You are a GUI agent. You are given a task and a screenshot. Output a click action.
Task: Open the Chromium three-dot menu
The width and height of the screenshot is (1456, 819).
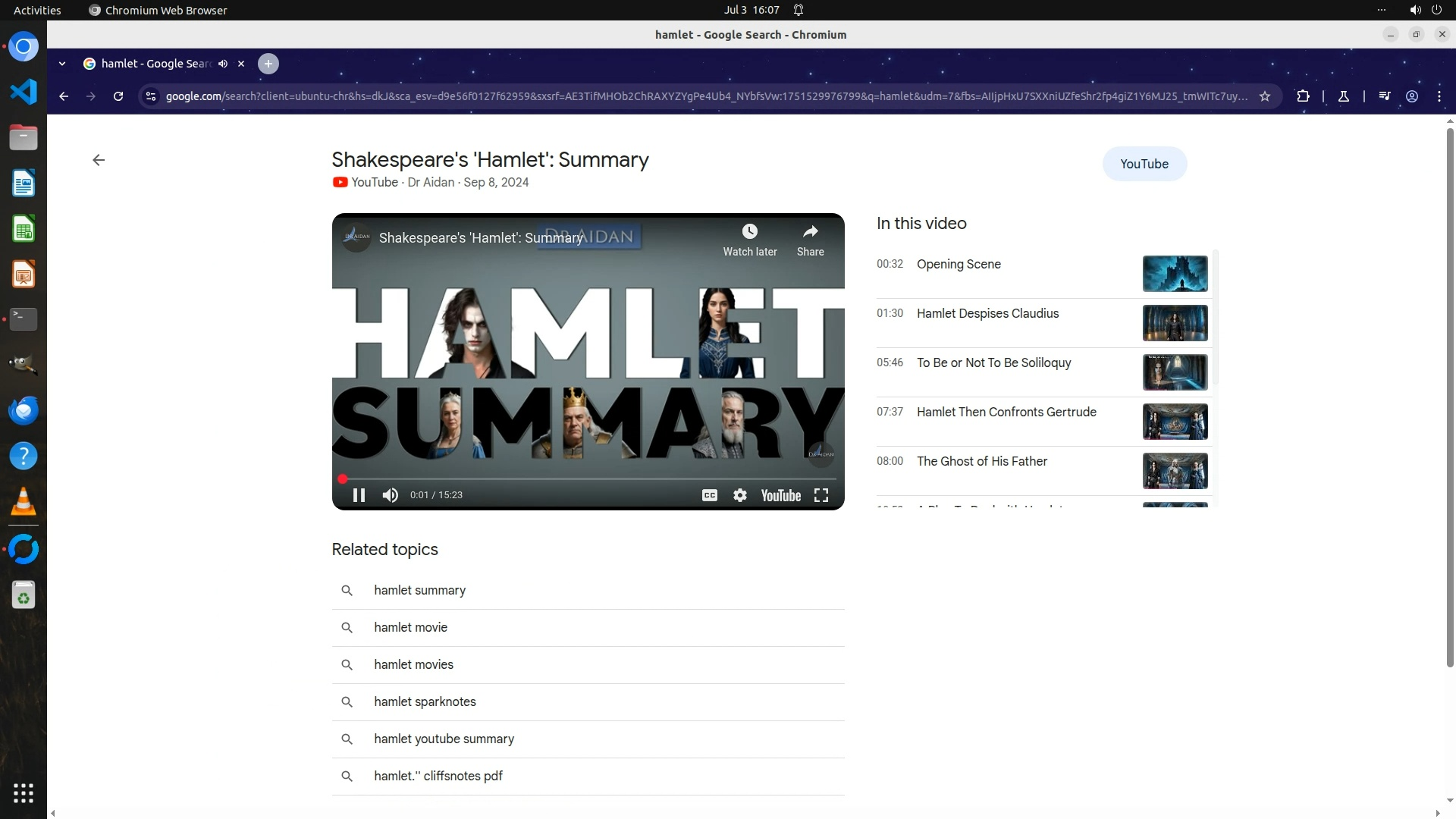[1439, 96]
